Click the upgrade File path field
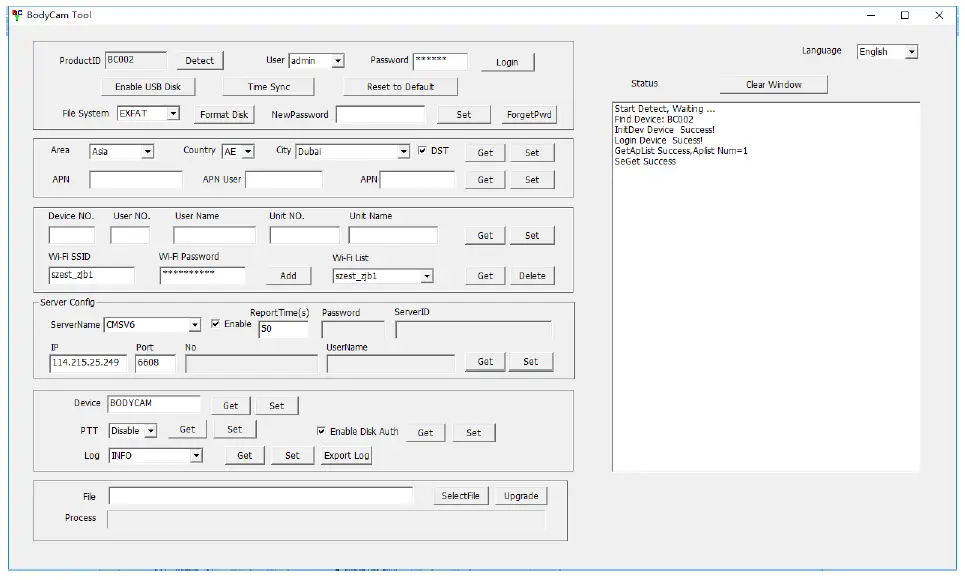The width and height of the screenshot is (965, 580). [261, 496]
